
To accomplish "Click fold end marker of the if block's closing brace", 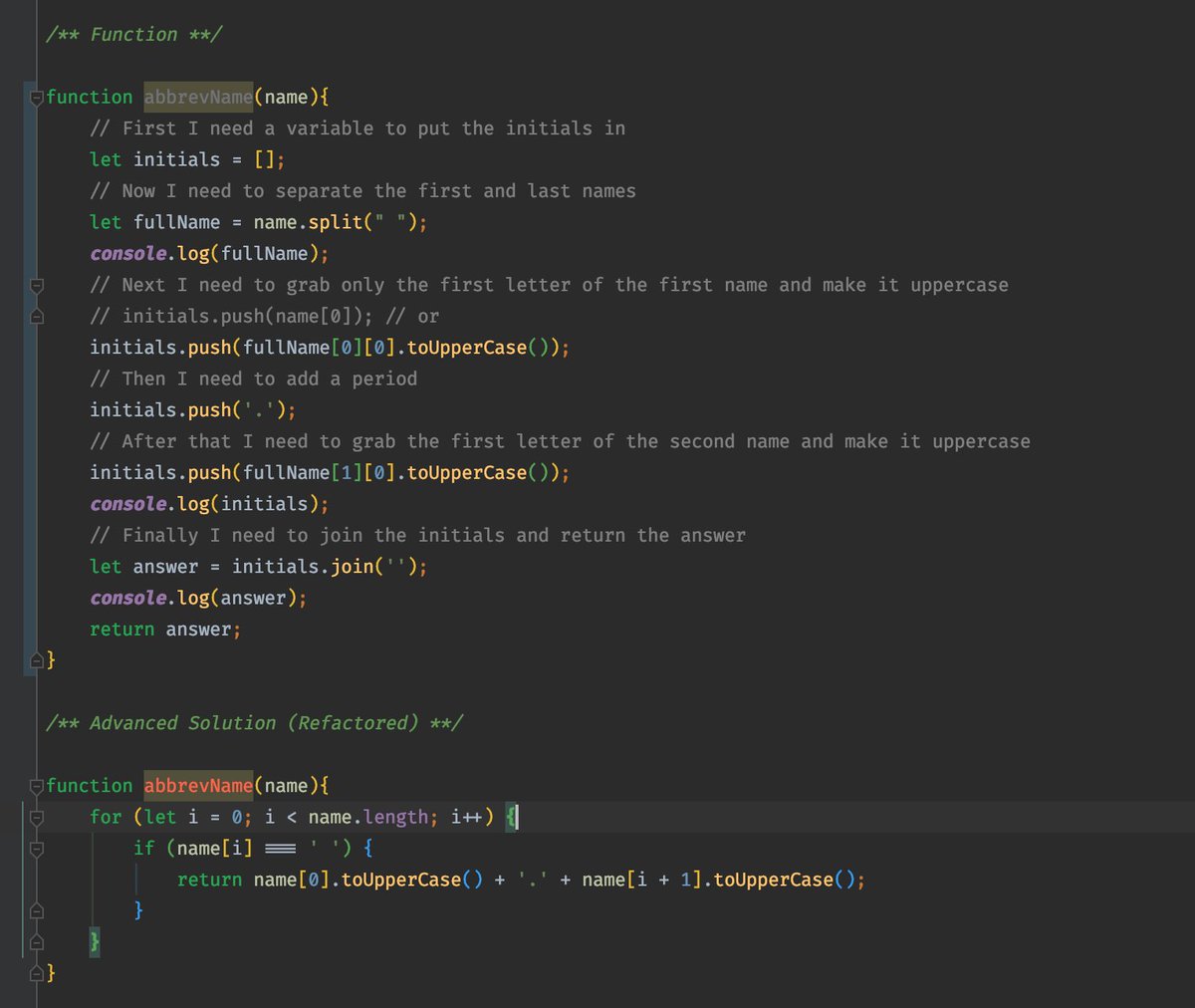I will (x=37, y=910).
